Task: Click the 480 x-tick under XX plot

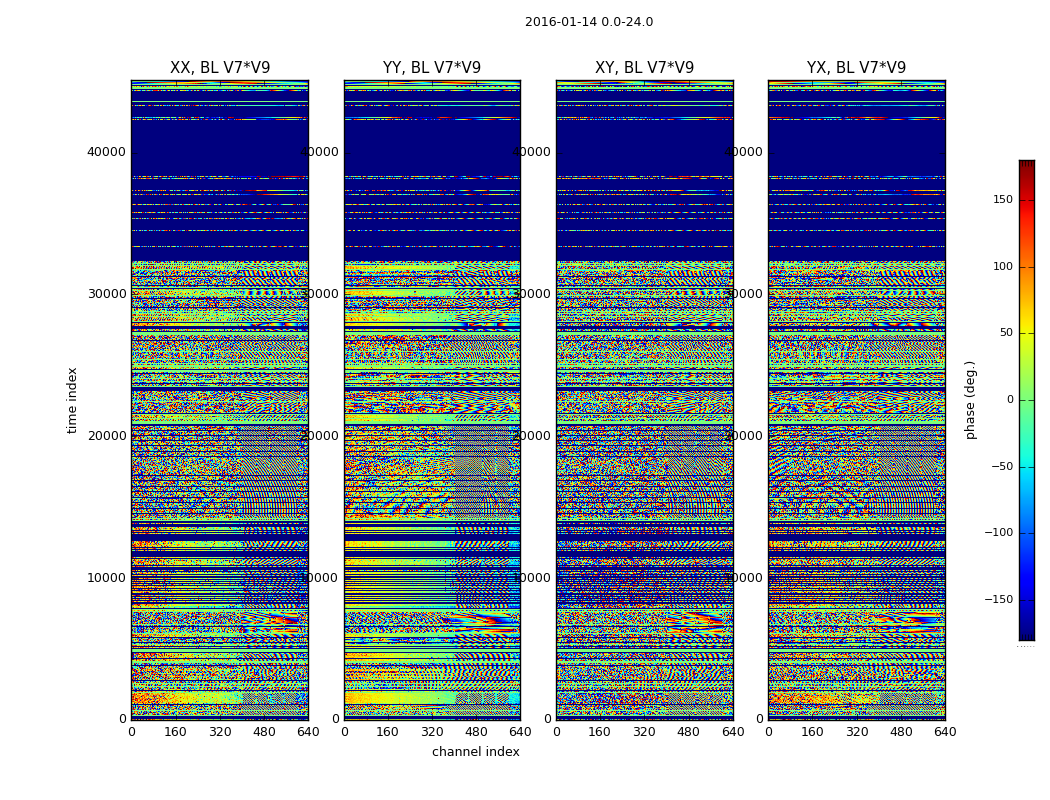Action: coord(264,732)
